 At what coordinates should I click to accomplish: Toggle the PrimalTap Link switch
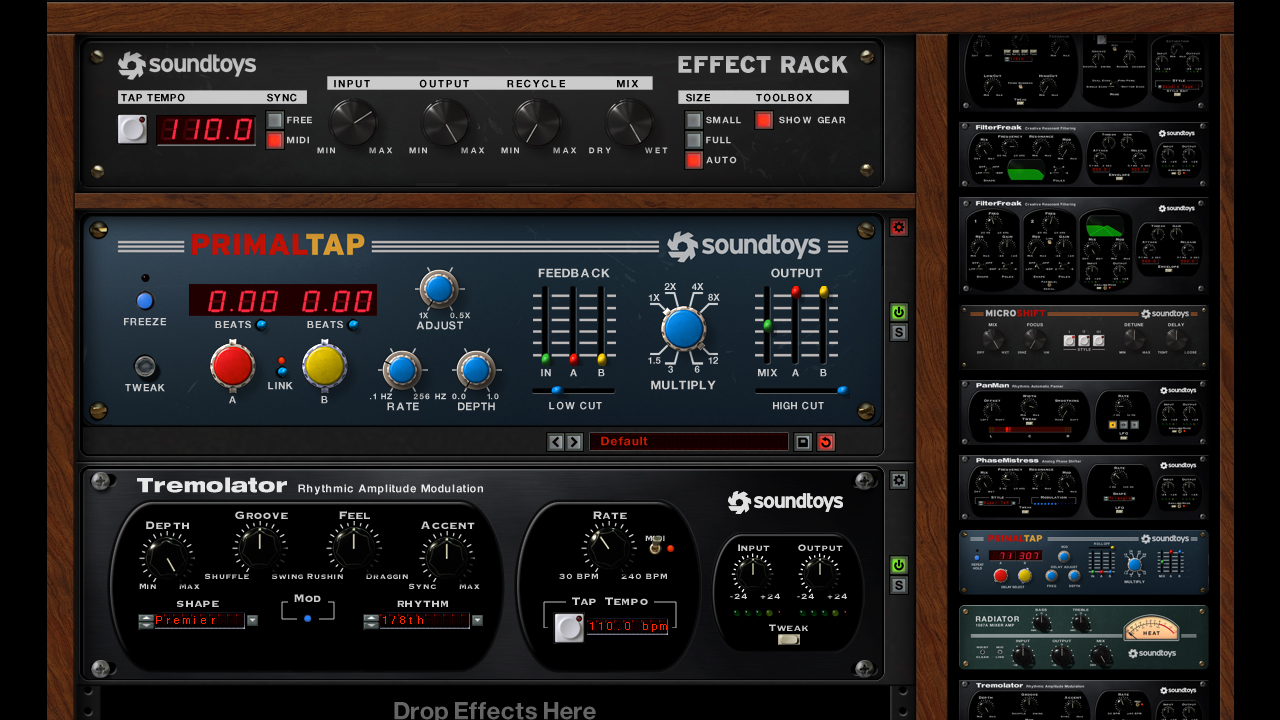[x=282, y=366]
